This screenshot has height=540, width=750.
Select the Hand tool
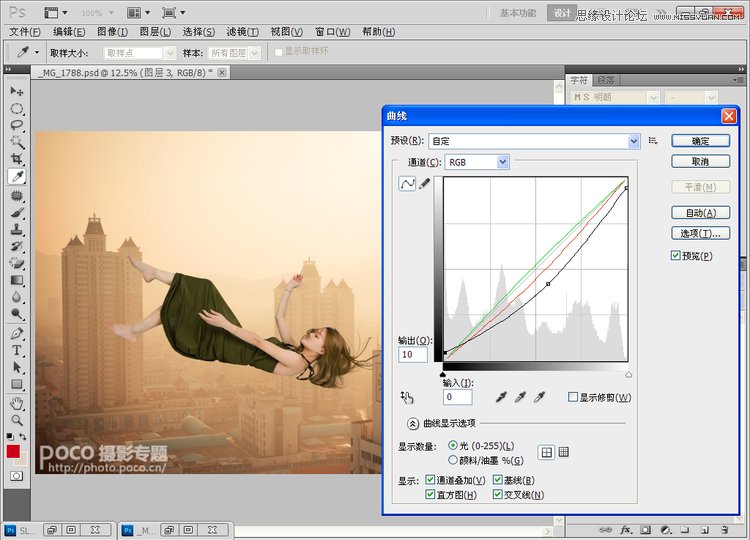(17, 403)
